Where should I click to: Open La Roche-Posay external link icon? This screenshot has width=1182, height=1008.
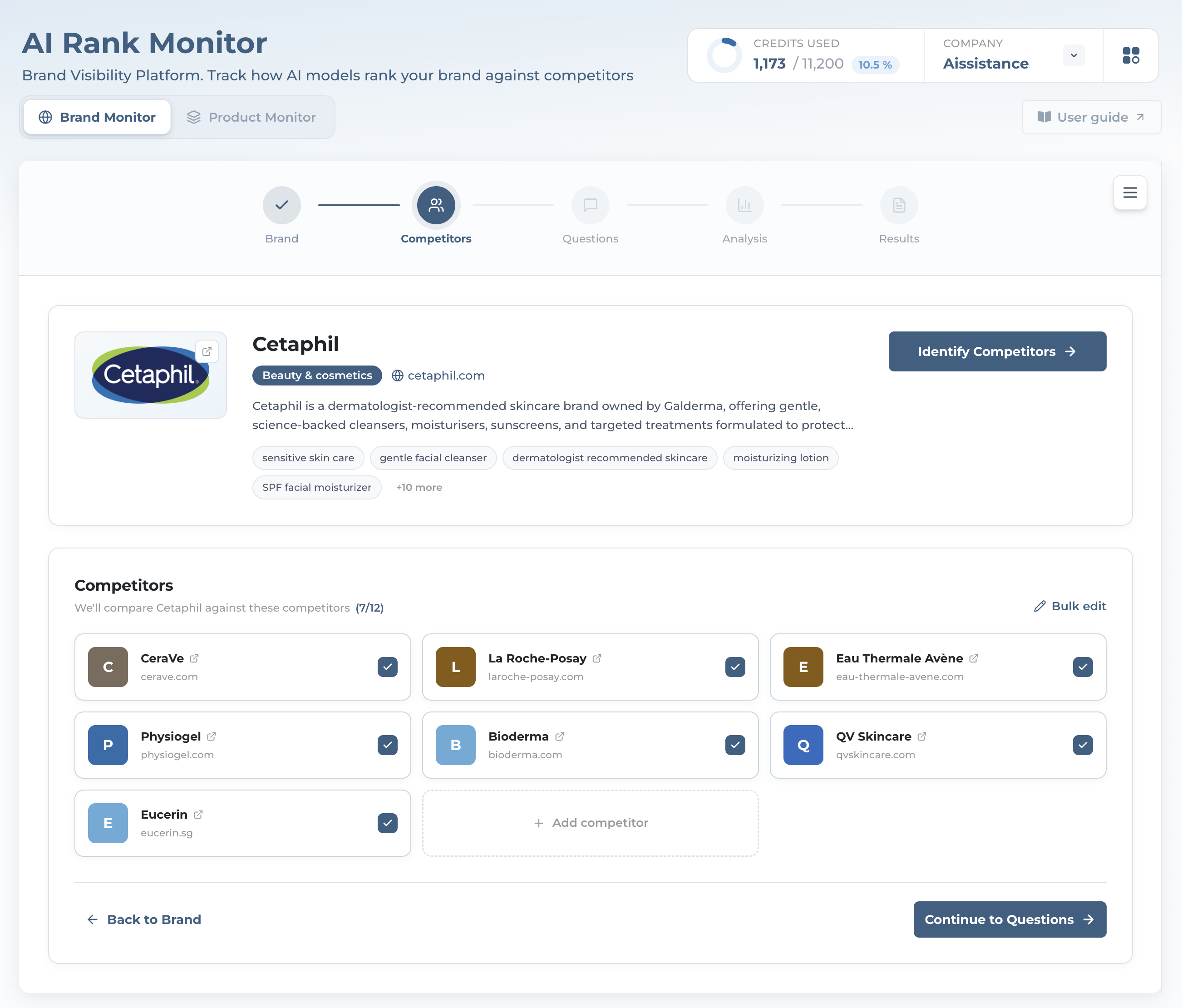597,658
